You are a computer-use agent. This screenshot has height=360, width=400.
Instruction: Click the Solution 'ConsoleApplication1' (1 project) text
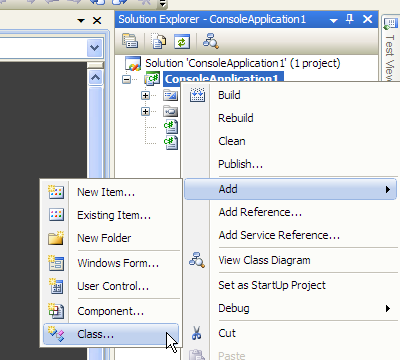point(243,63)
